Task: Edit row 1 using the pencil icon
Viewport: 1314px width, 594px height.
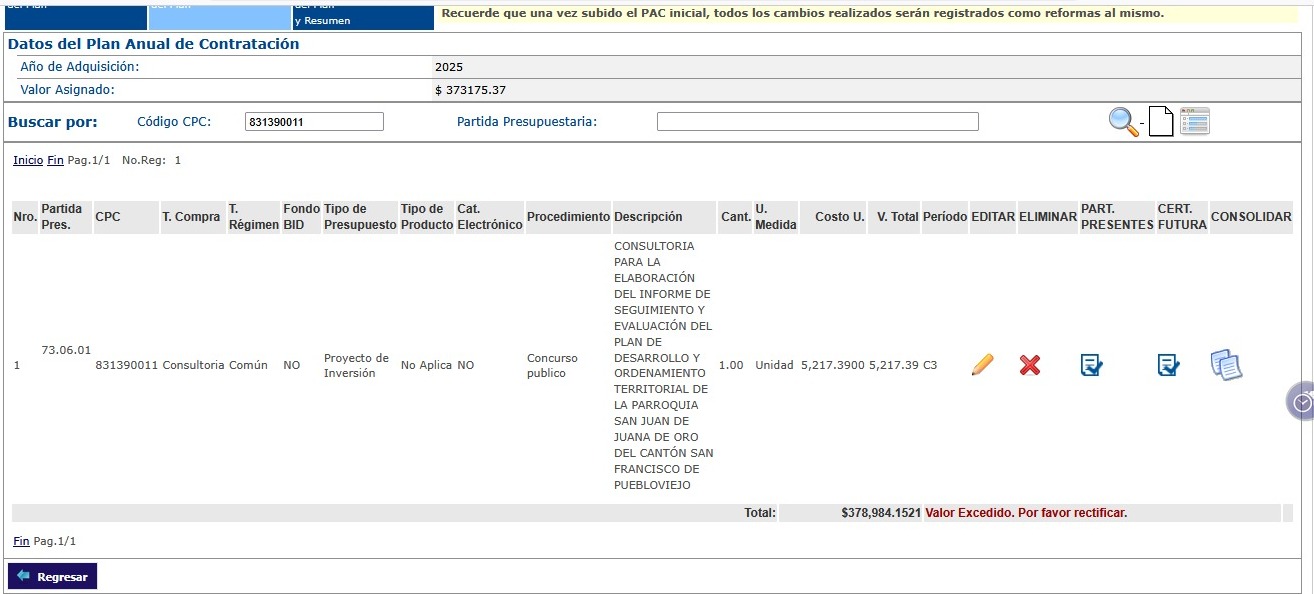Action: click(982, 365)
